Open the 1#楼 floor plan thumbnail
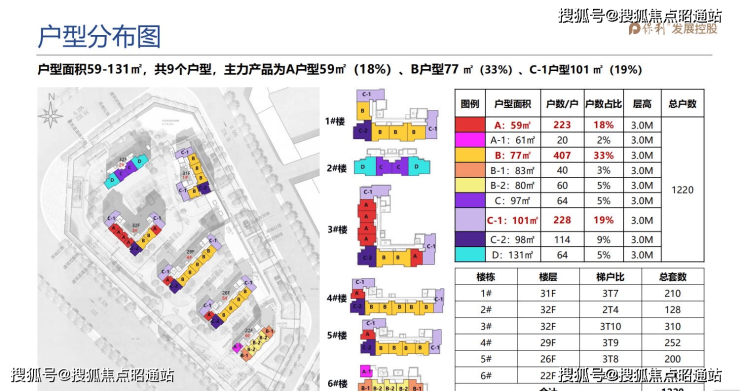Screen dimensions: 740x391 395,115
